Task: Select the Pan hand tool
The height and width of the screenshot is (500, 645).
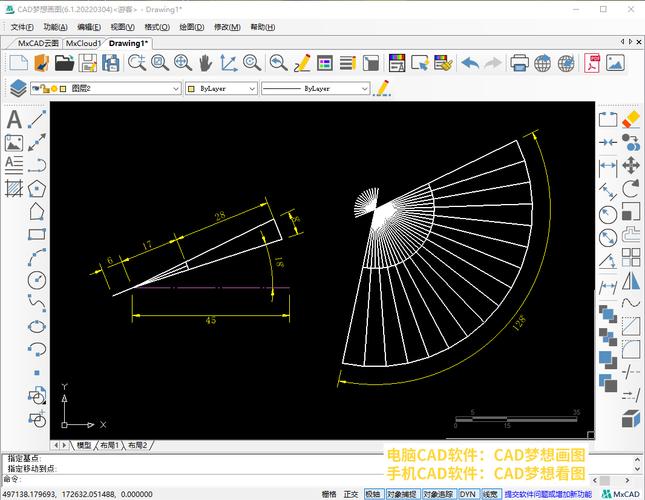Action: 206,63
